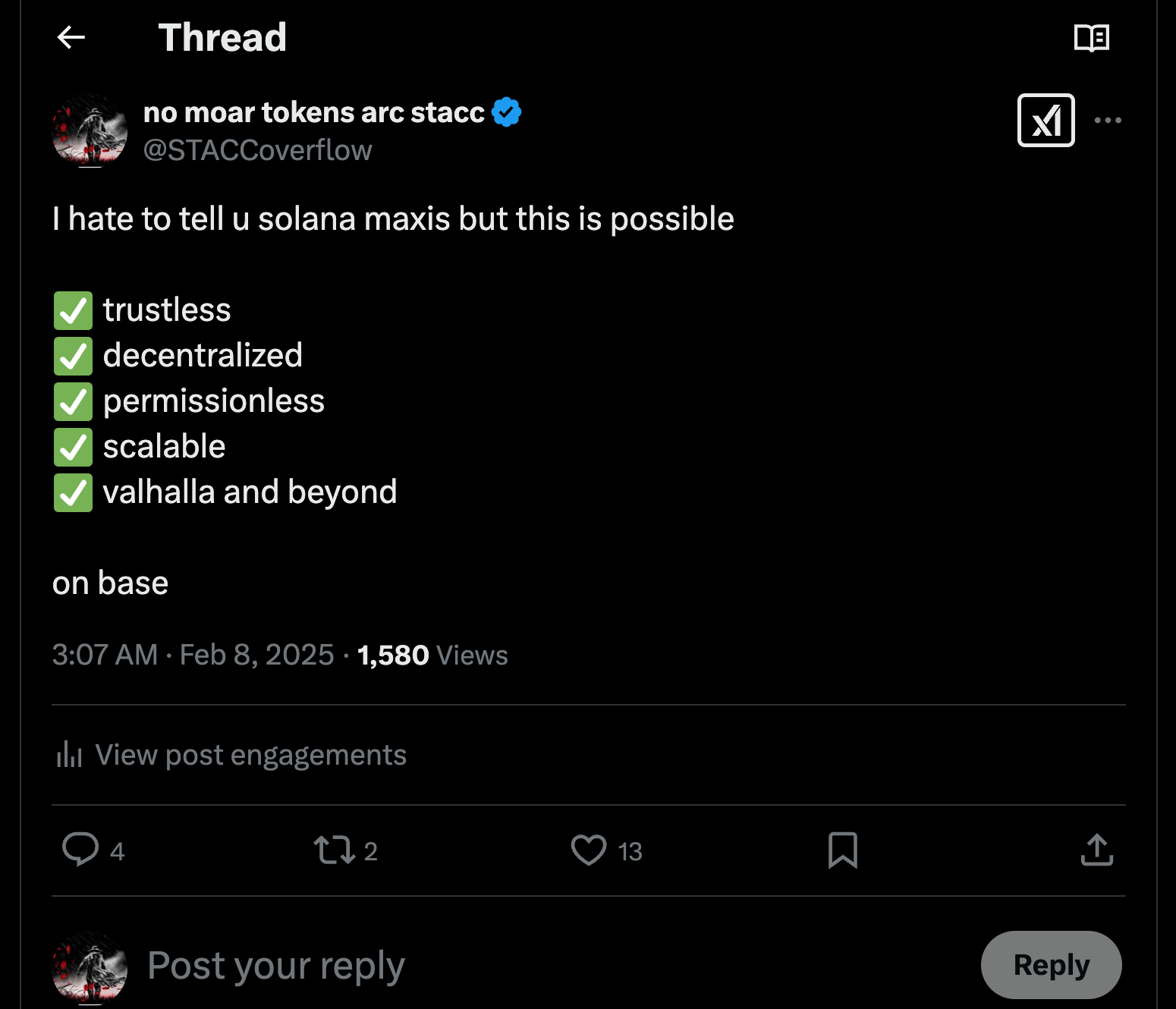Open reader view book icon
The image size is (1176, 1009).
click(1091, 37)
